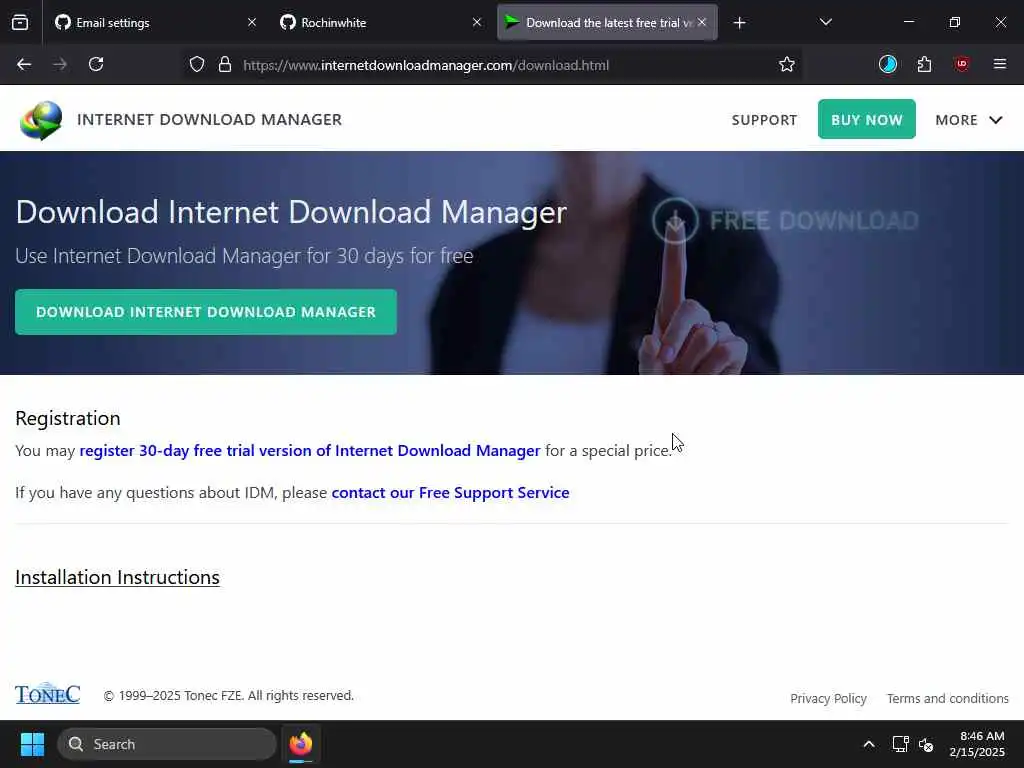The height and width of the screenshot is (768, 1024).
Task: Click DOWNLOAD INTERNET DOWNLOAD MANAGER button
Action: point(206,312)
